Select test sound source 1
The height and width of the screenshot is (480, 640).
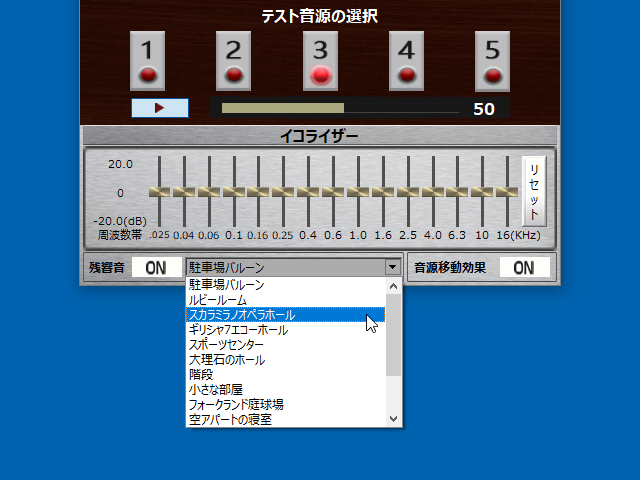[147, 60]
